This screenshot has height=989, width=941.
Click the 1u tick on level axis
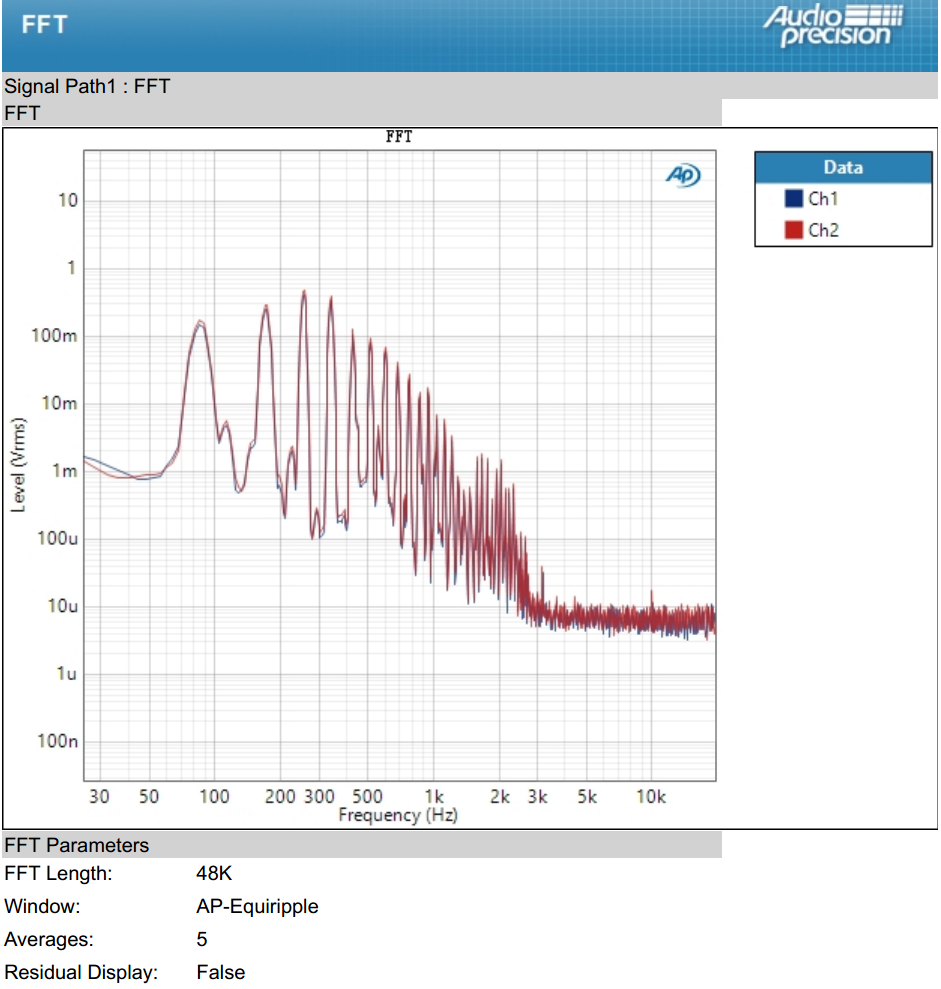67,674
